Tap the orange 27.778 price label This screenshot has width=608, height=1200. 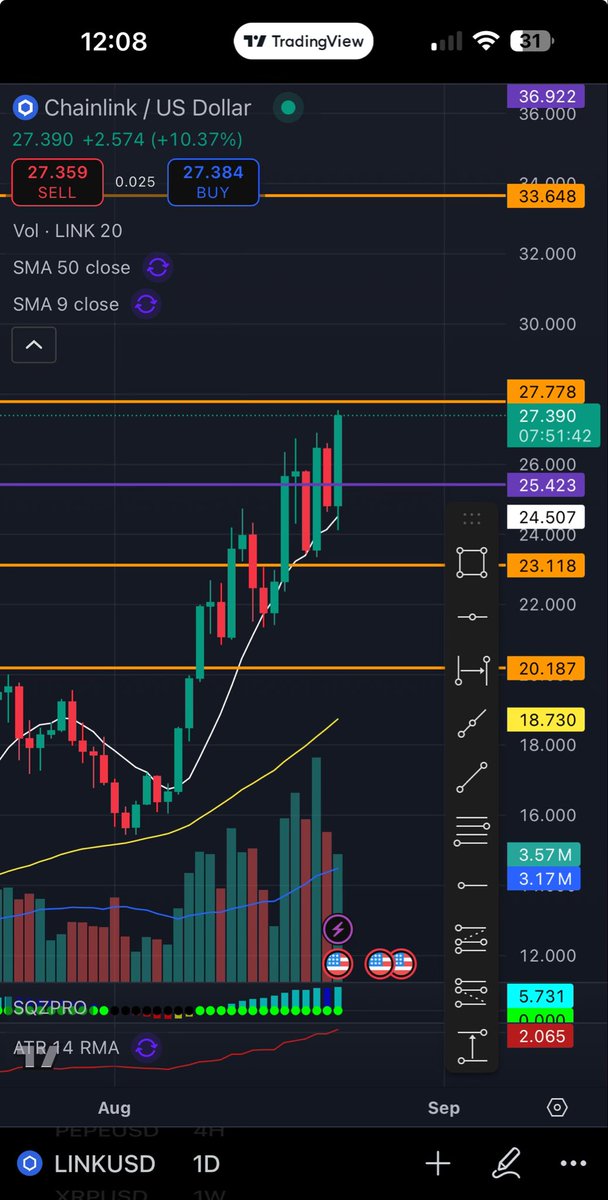547,391
